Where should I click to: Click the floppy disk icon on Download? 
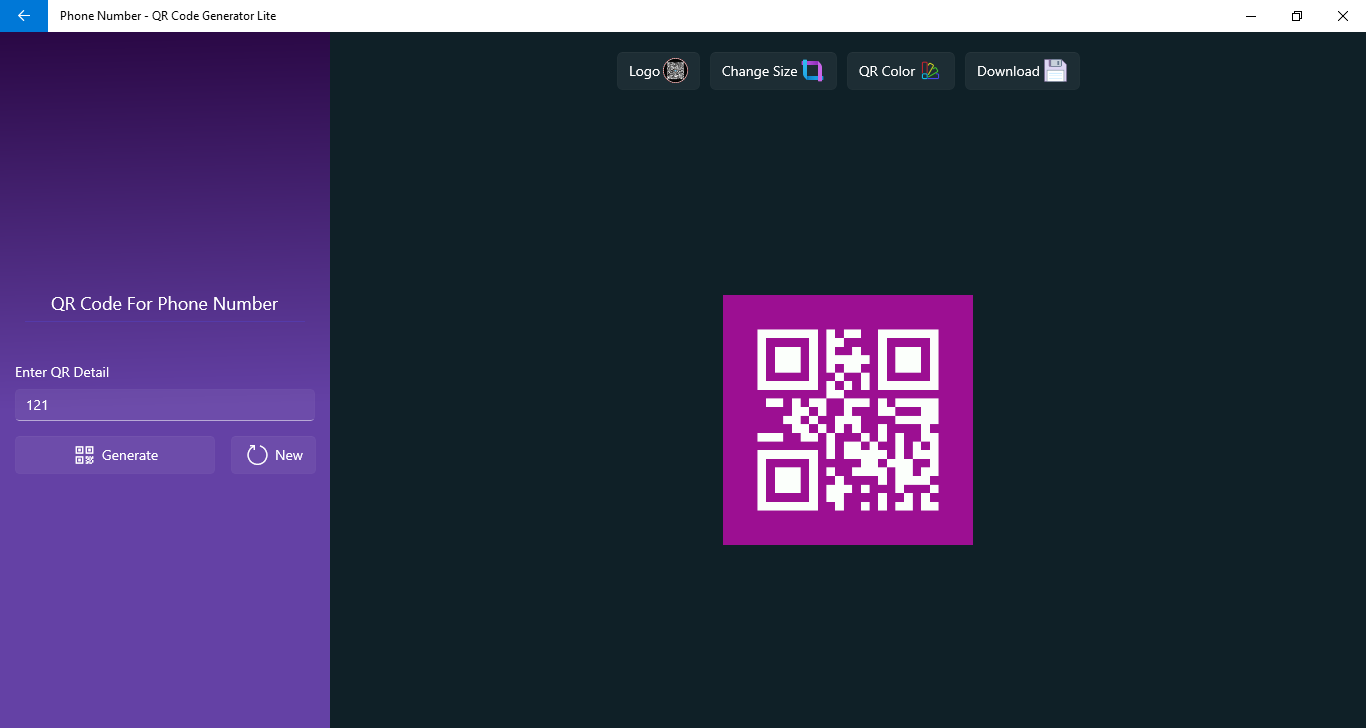1055,71
